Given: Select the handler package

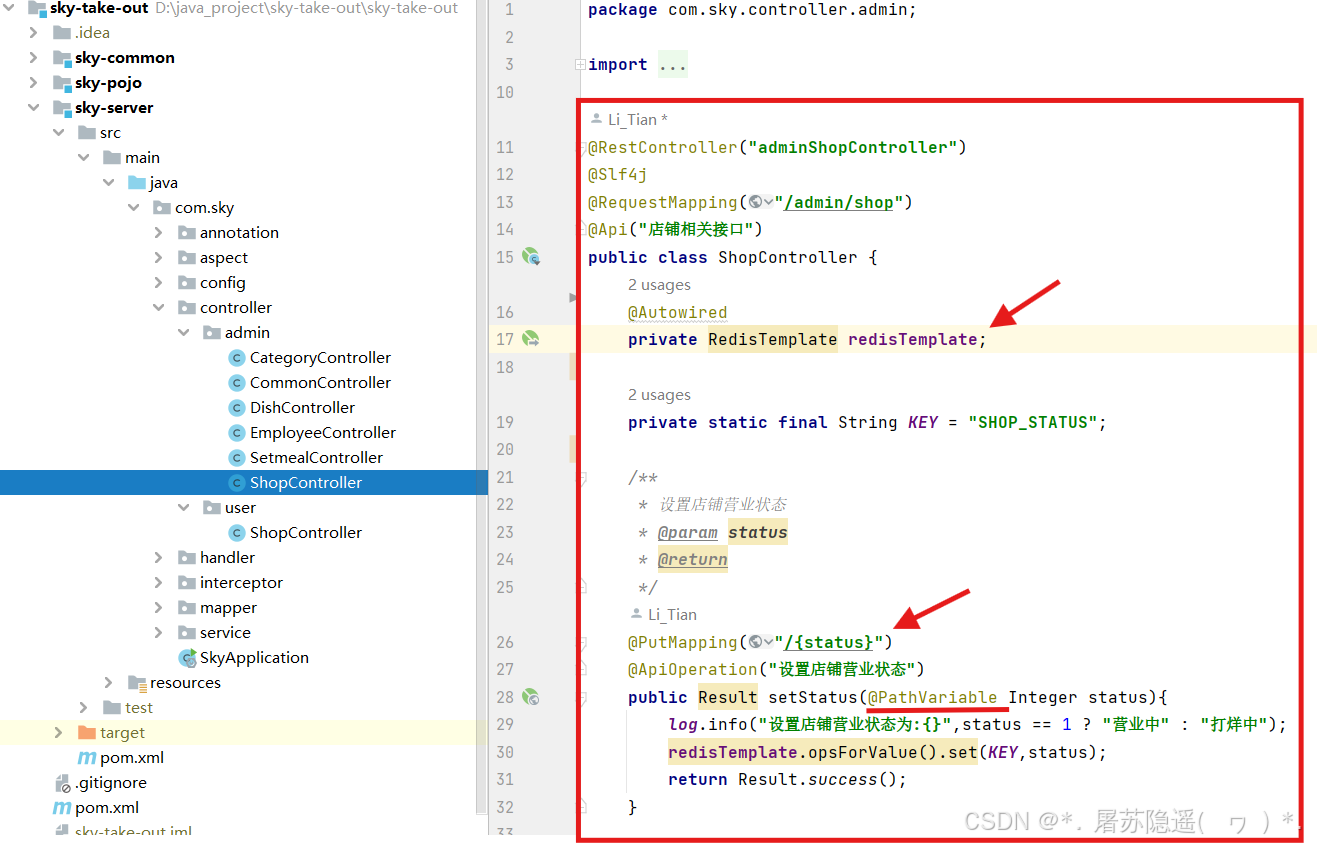Looking at the screenshot, I should 227,558.
